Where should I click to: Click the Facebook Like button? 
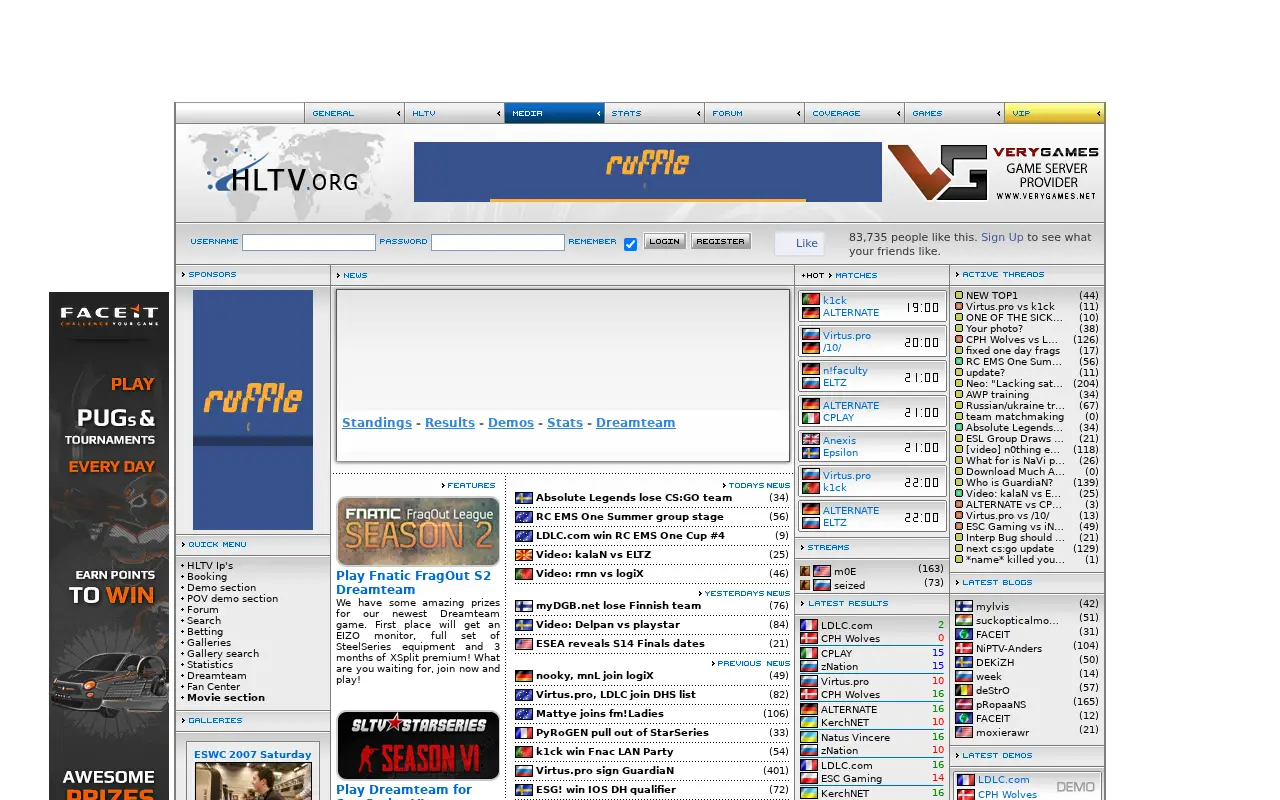click(x=800, y=243)
